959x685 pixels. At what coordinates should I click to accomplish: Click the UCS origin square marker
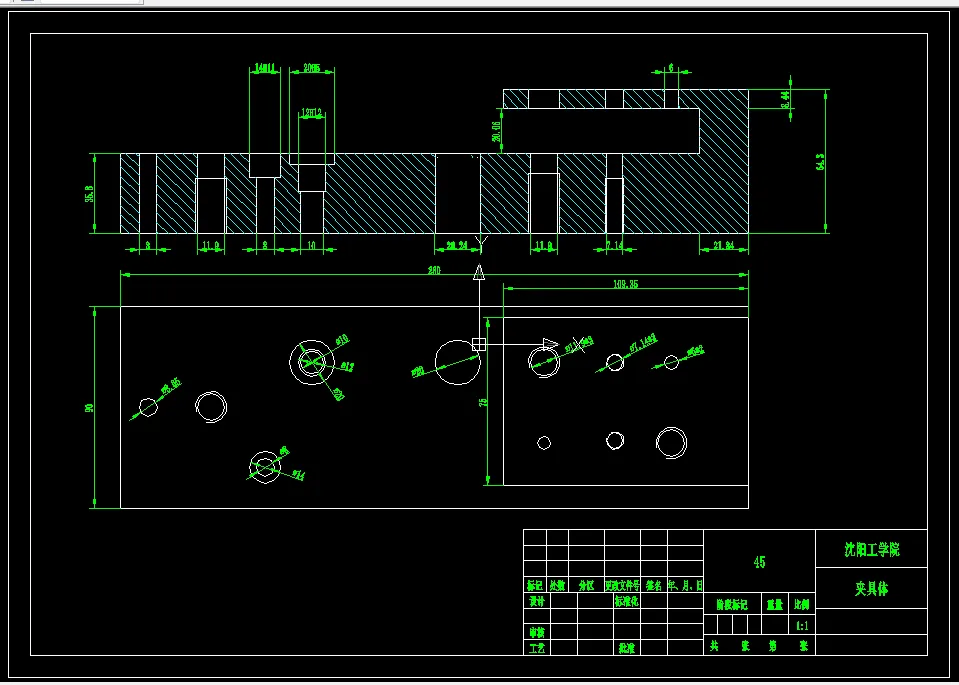click(x=479, y=344)
